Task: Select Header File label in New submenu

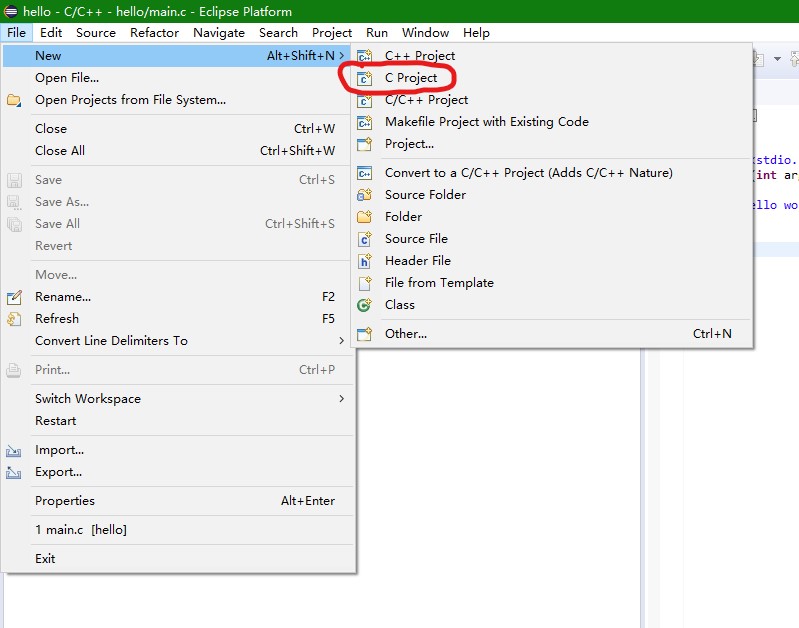Action: pos(418,260)
